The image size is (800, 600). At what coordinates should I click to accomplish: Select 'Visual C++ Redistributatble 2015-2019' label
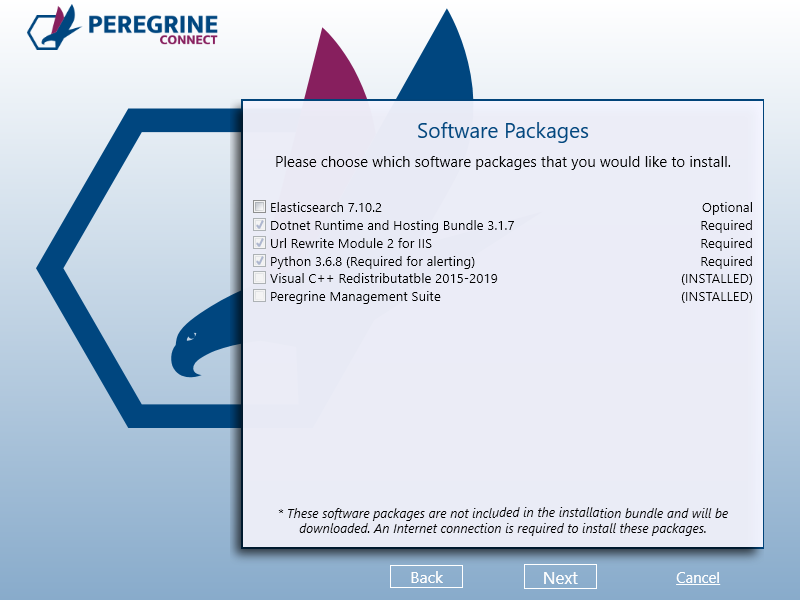coord(384,279)
